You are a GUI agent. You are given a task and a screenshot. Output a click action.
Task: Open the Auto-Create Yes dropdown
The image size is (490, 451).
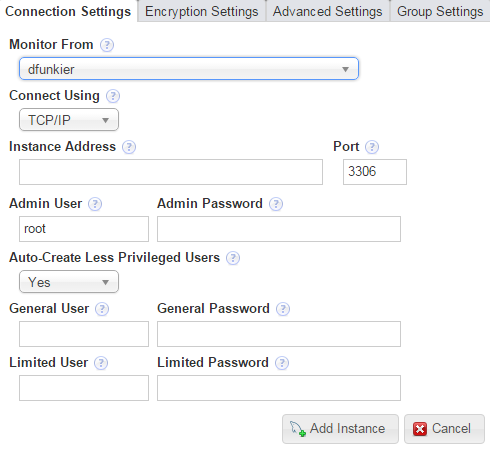(x=69, y=282)
